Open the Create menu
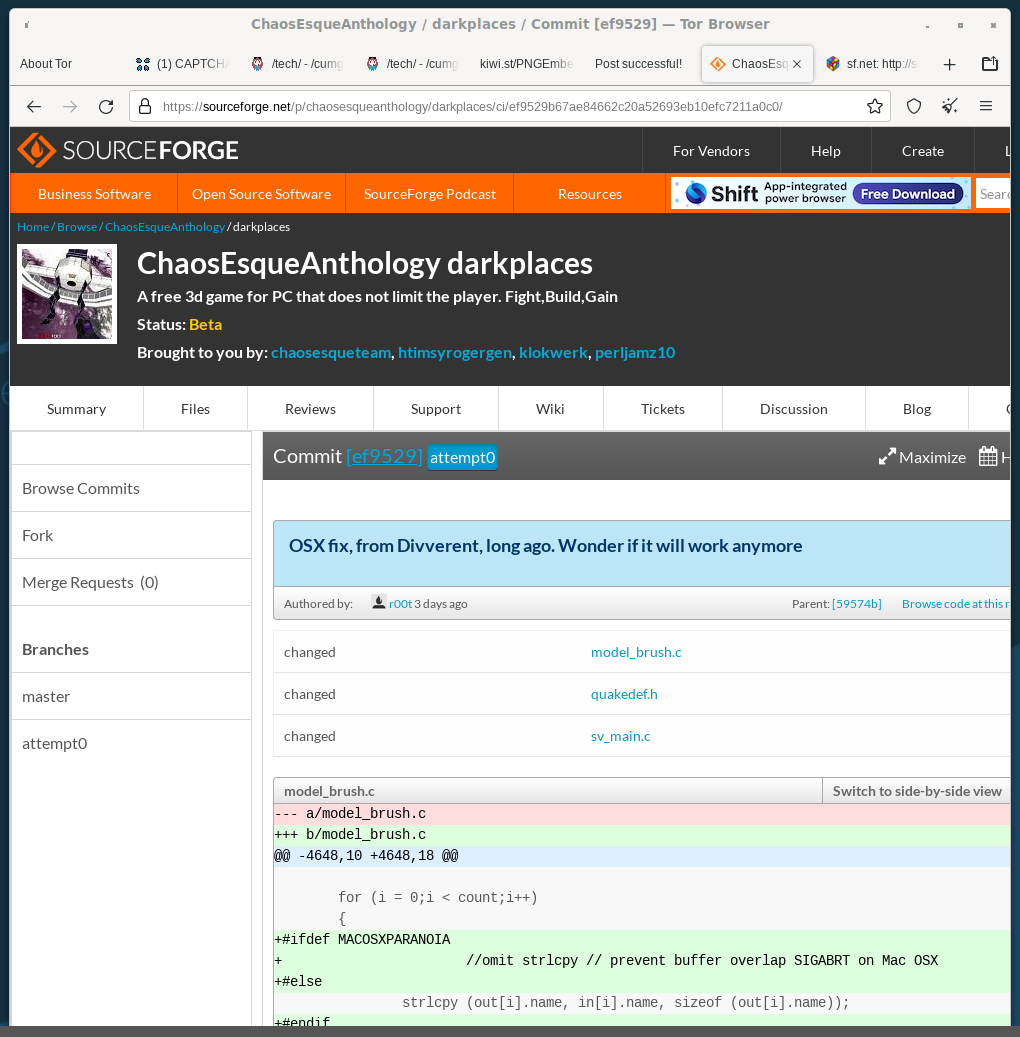The image size is (1020, 1037). (923, 151)
